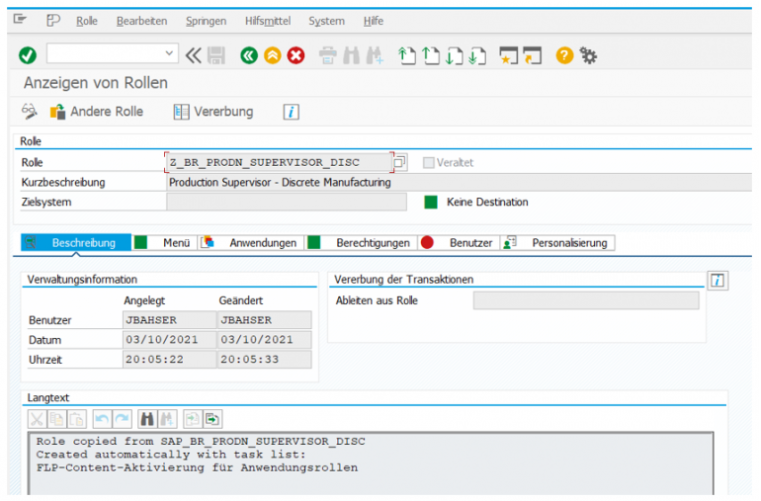Screen dimensions: 761x501
Task: Open help via yellow question mark icon
Action: (x=565, y=55)
